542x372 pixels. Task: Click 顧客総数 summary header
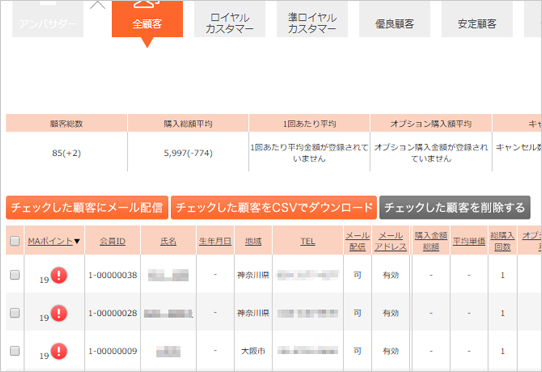(x=66, y=123)
